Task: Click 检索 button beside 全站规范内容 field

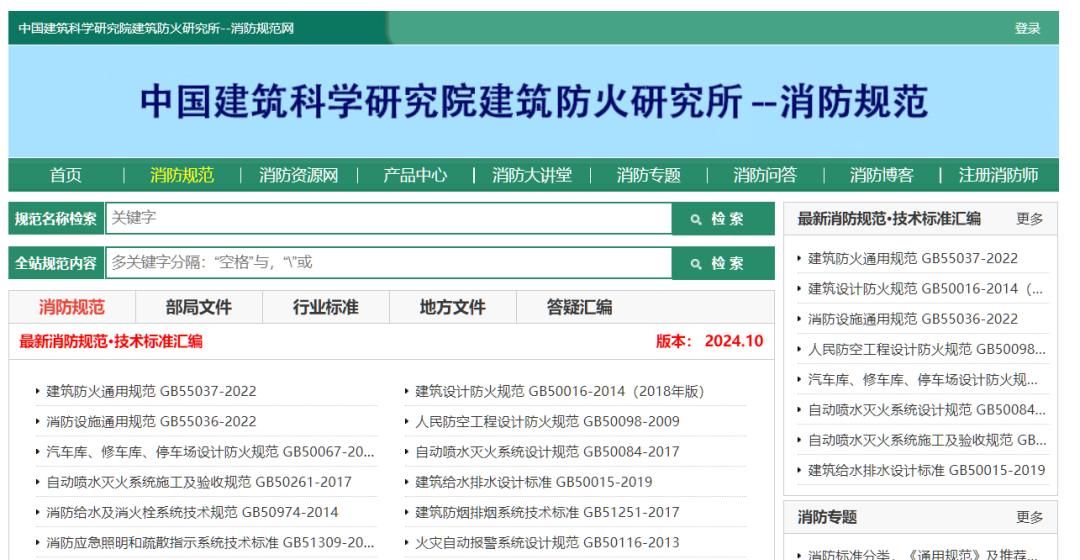Action: tap(723, 263)
